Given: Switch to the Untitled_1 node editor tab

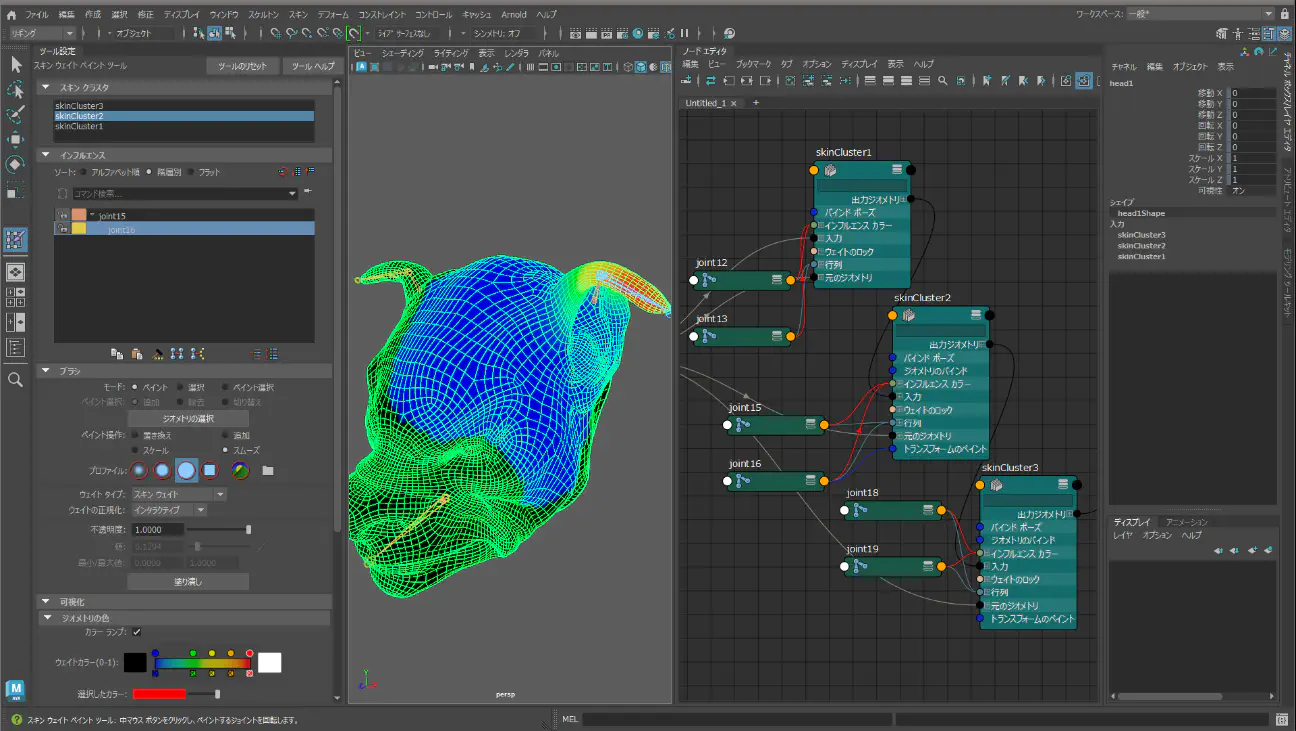Looking at the screenshot, I should pyautogui.click(x=705, y=103).
